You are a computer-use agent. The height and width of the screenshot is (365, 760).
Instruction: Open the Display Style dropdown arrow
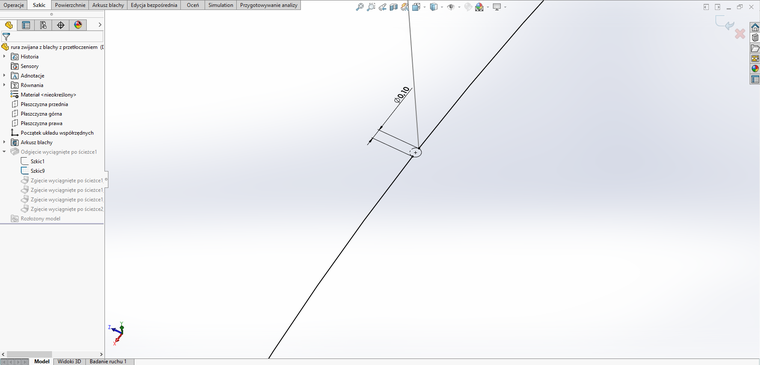point(442,7)
